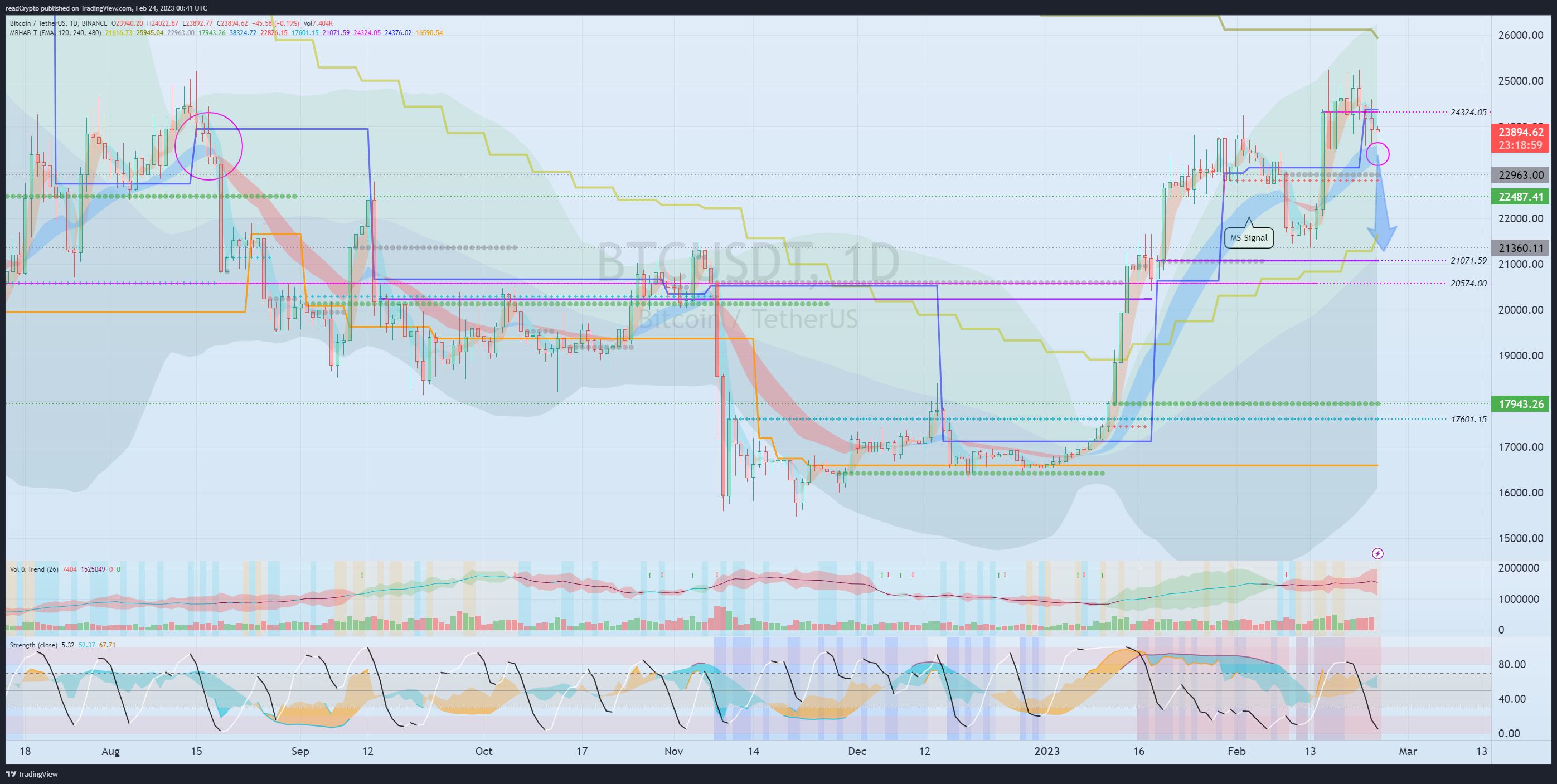
Task: Click the Strength (close) indicator legend
Action: [33, 645]
